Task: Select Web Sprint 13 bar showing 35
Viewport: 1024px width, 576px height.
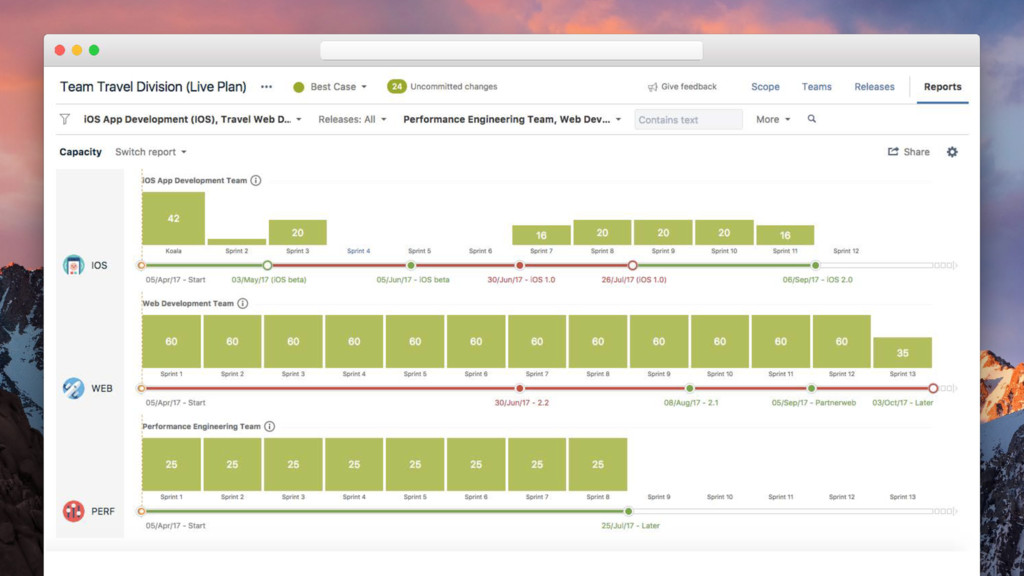Action: click(x=902, y=353)
